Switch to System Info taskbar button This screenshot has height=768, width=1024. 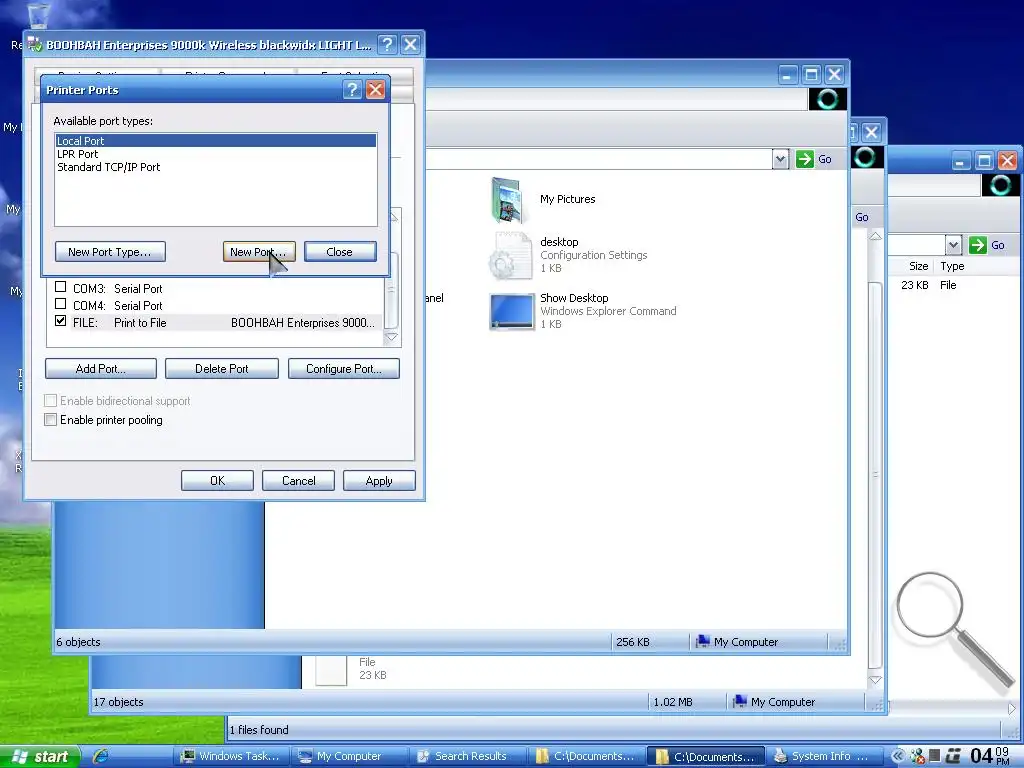click(824, 756)
